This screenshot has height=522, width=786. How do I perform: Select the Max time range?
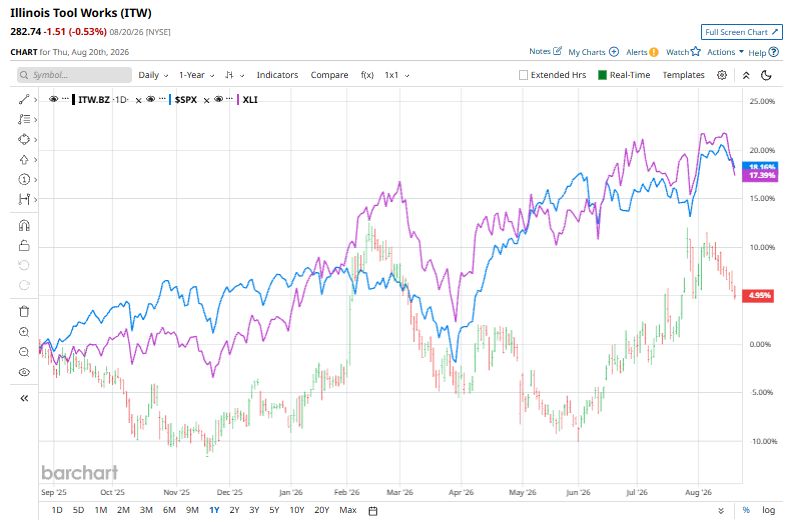tap(348, 510)
